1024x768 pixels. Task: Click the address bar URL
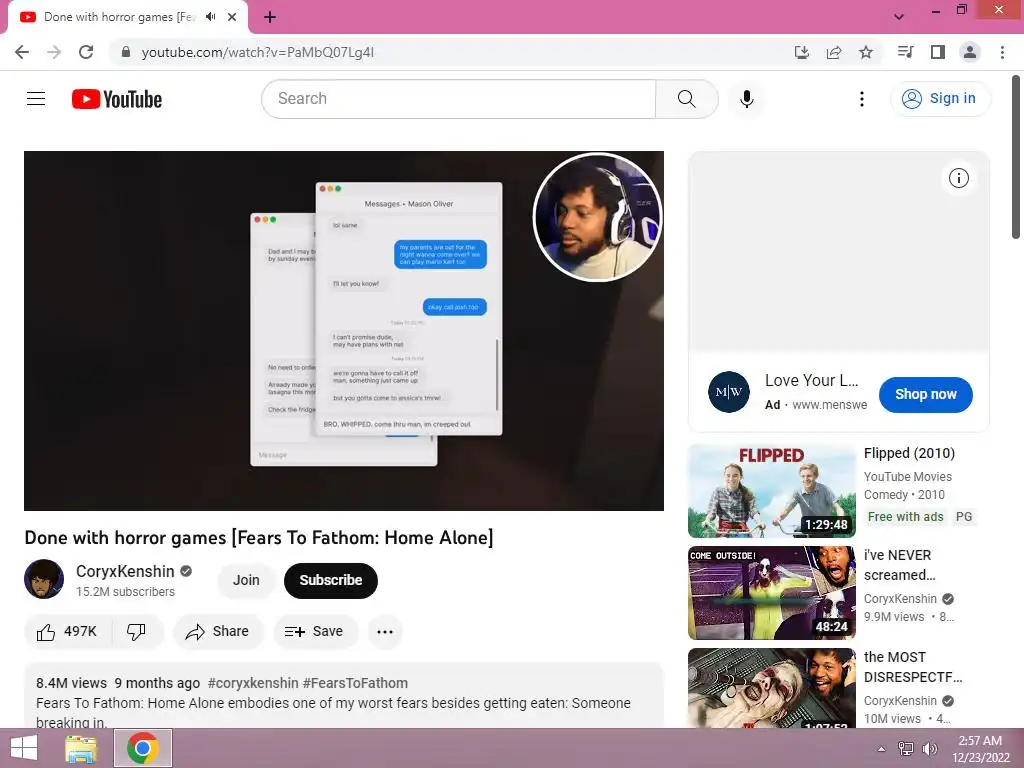pos(257,52)
